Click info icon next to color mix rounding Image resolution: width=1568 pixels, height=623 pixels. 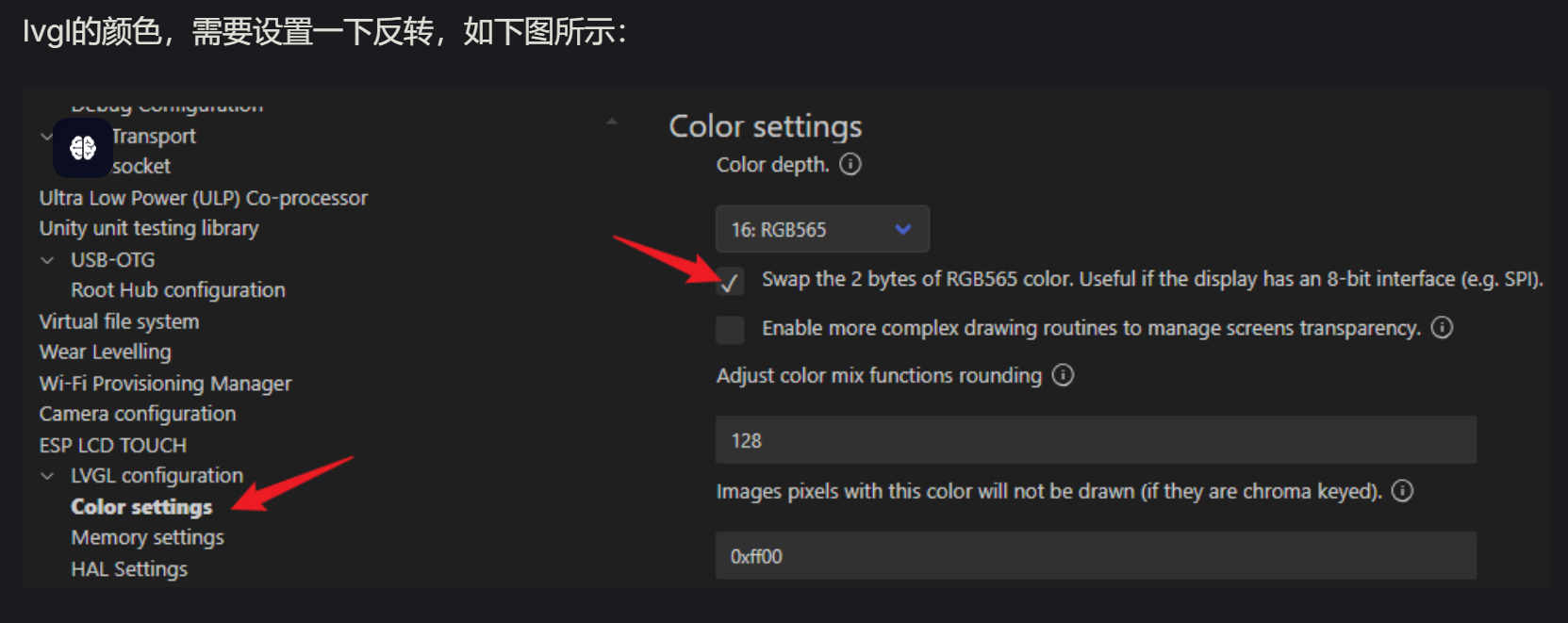(1063, 375)
